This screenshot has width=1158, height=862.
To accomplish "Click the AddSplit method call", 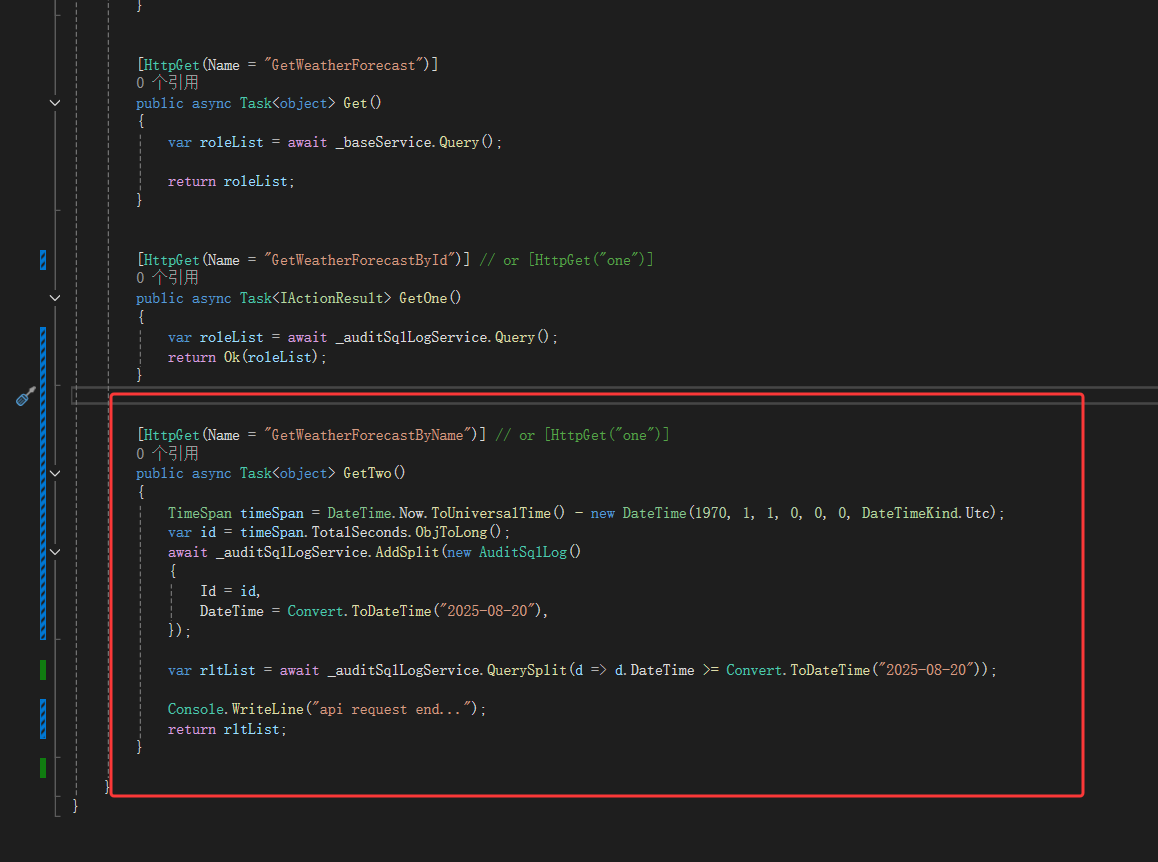I will [x=407, y=552].
